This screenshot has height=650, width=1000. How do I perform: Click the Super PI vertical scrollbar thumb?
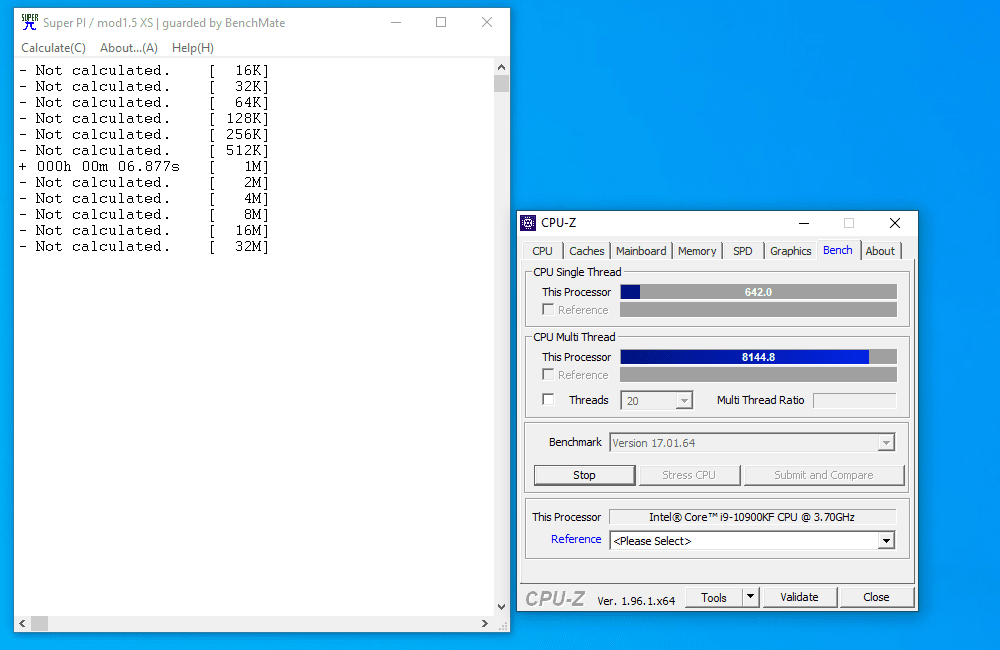click(501, 84)
